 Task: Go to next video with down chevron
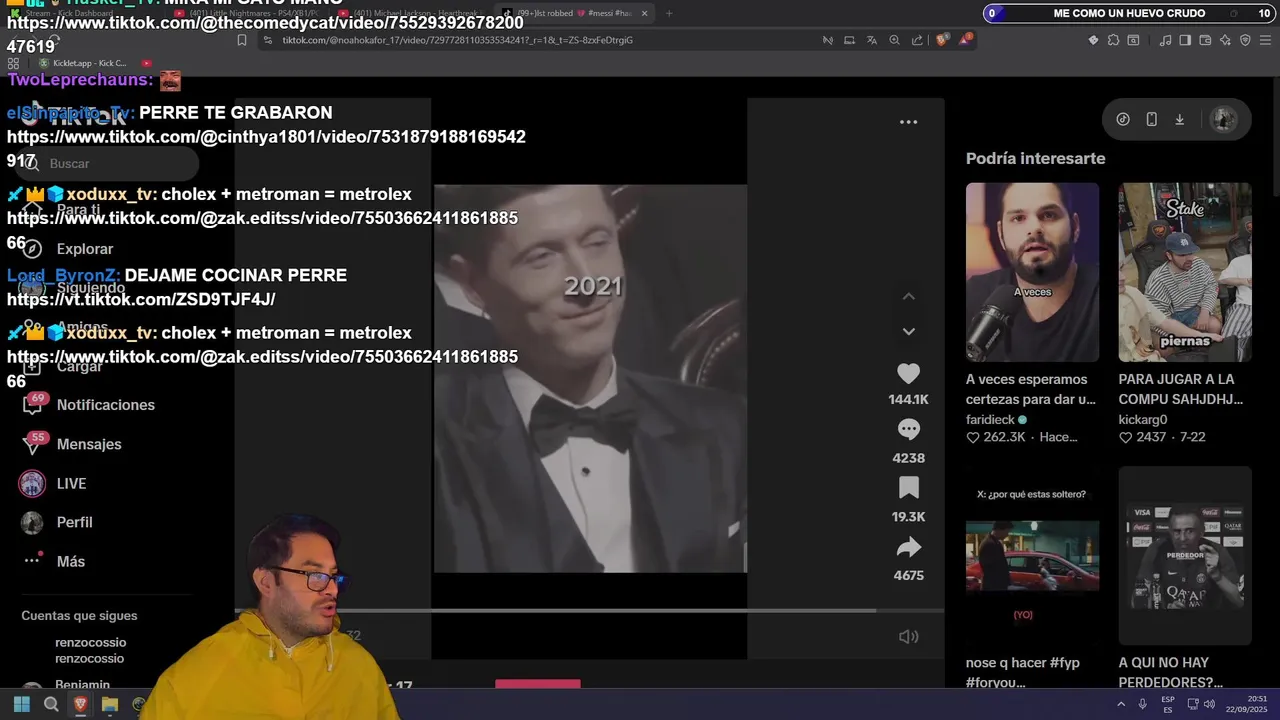tap(908, 331)
